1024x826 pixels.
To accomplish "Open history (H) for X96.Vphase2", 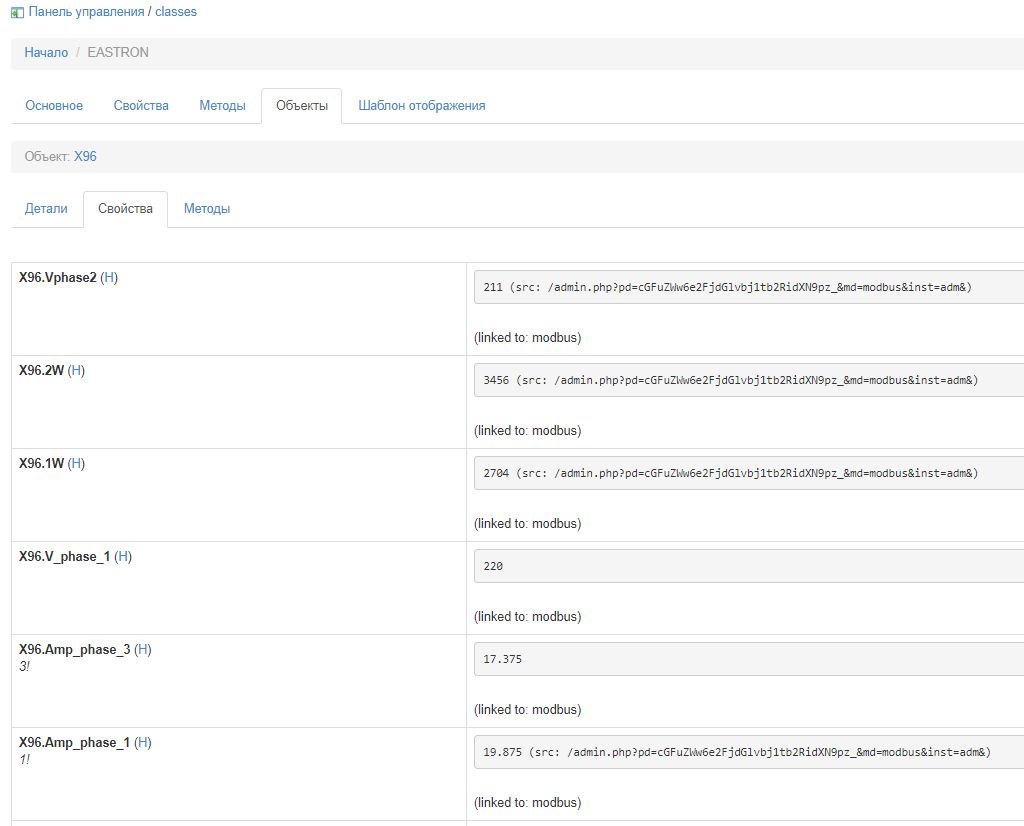I will coord(110,277).
